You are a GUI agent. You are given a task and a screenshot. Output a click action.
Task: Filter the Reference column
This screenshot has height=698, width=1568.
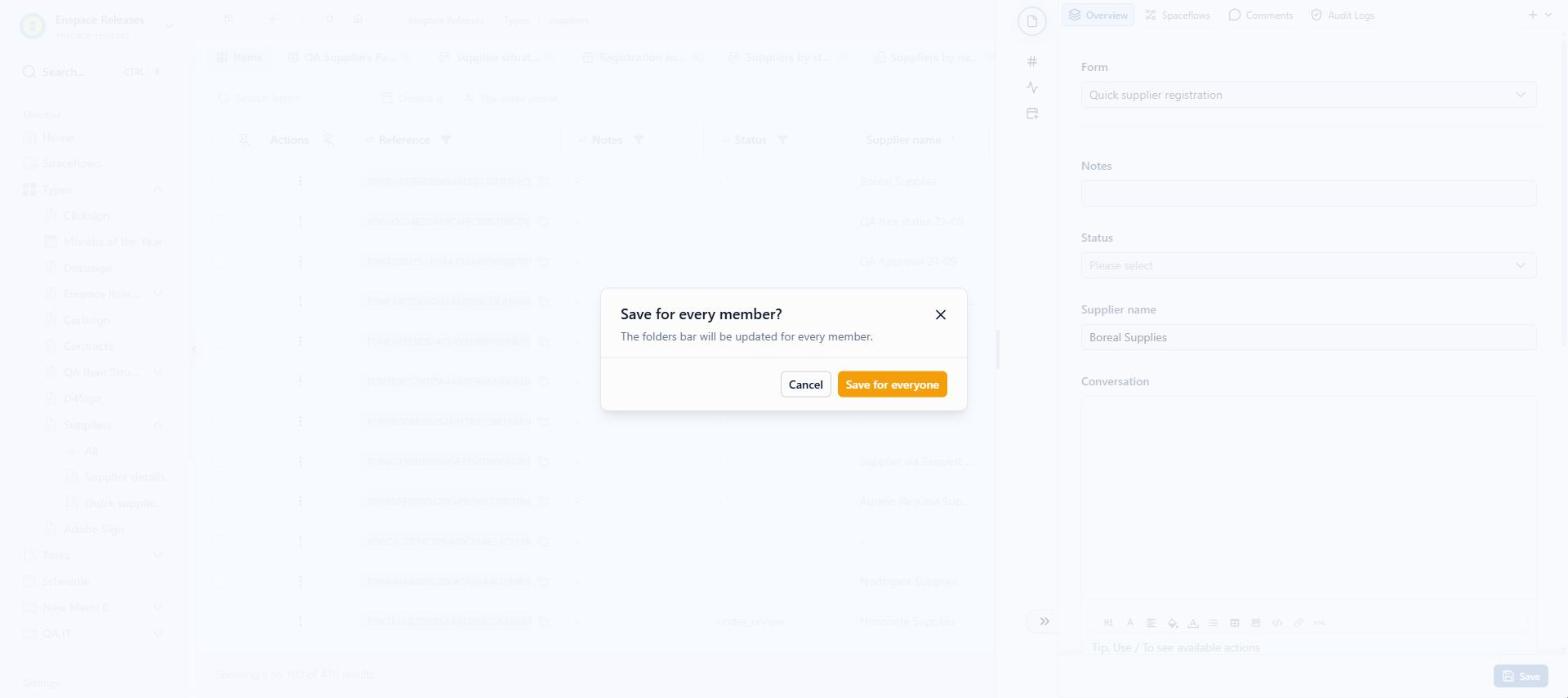446,140
